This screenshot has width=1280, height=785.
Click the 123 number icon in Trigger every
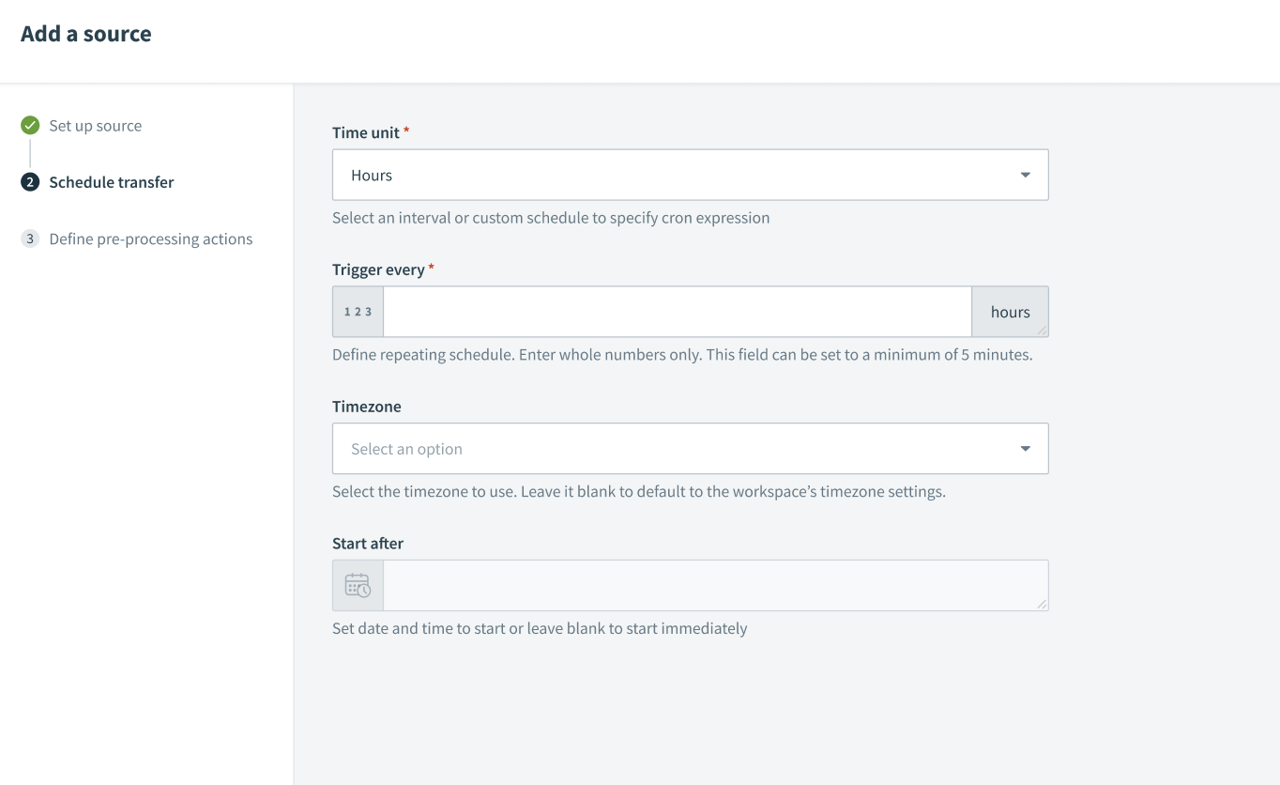tap(357, 311)
